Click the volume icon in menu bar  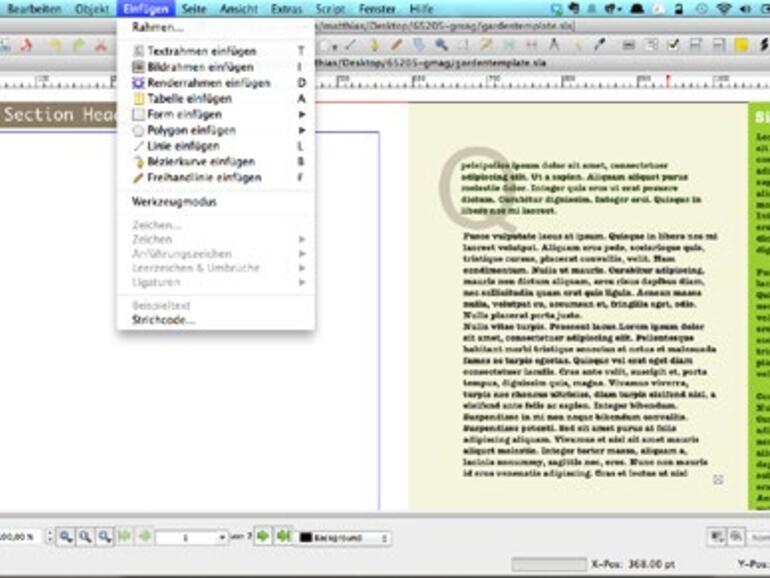pyautogui.click(x=745, y=9)
